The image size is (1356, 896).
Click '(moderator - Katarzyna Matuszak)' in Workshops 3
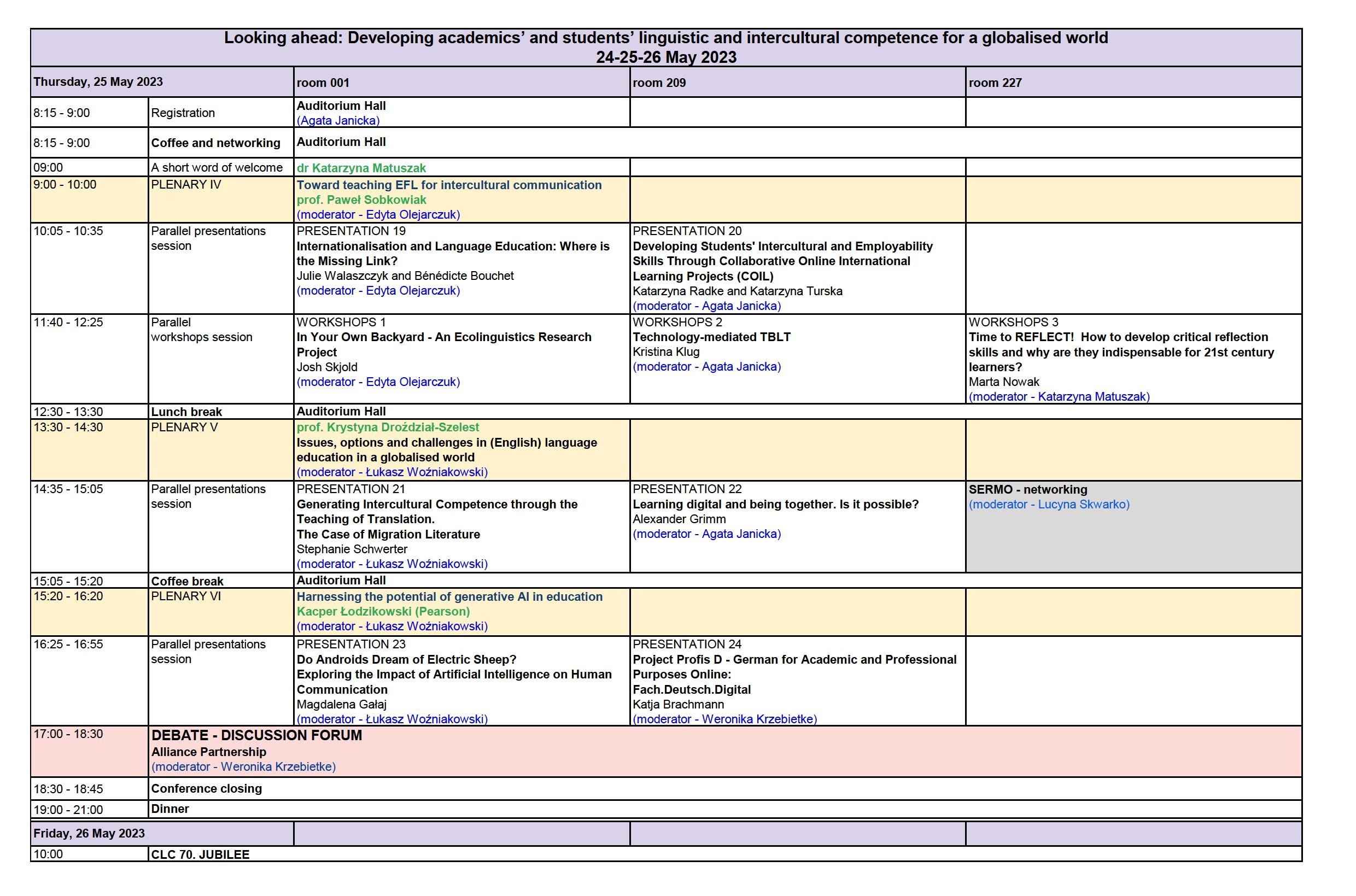tap(1059, 396)
